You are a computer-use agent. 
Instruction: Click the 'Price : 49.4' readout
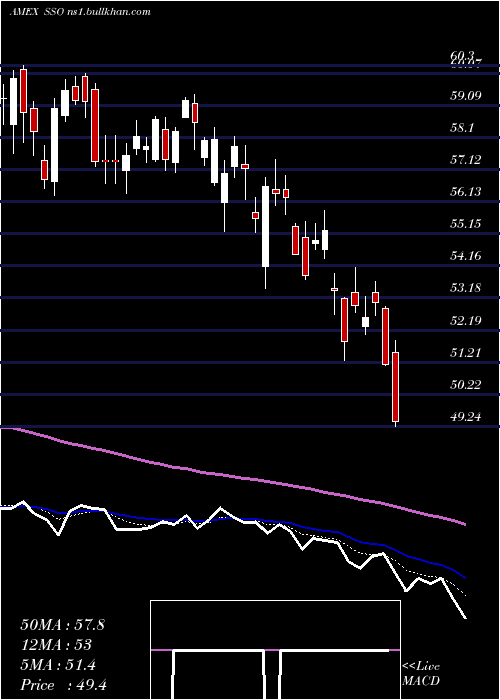63,685
